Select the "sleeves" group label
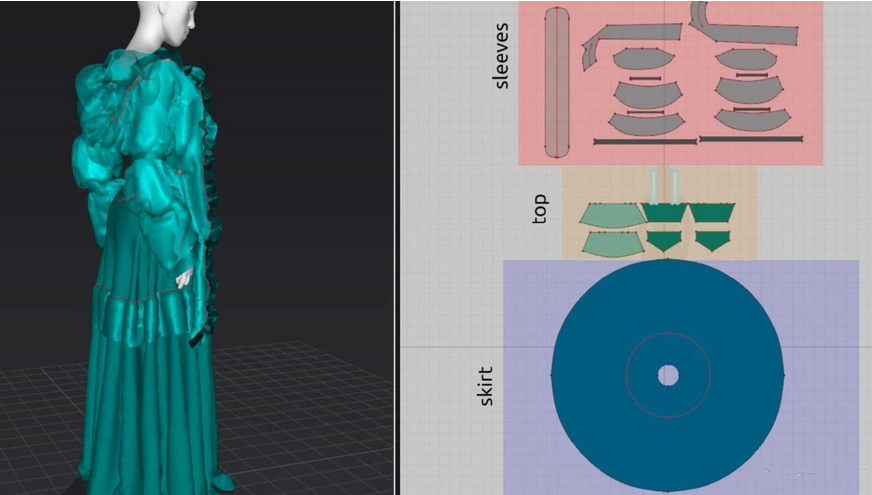This screenshot has width=872, height=495. tap(502, 56)
